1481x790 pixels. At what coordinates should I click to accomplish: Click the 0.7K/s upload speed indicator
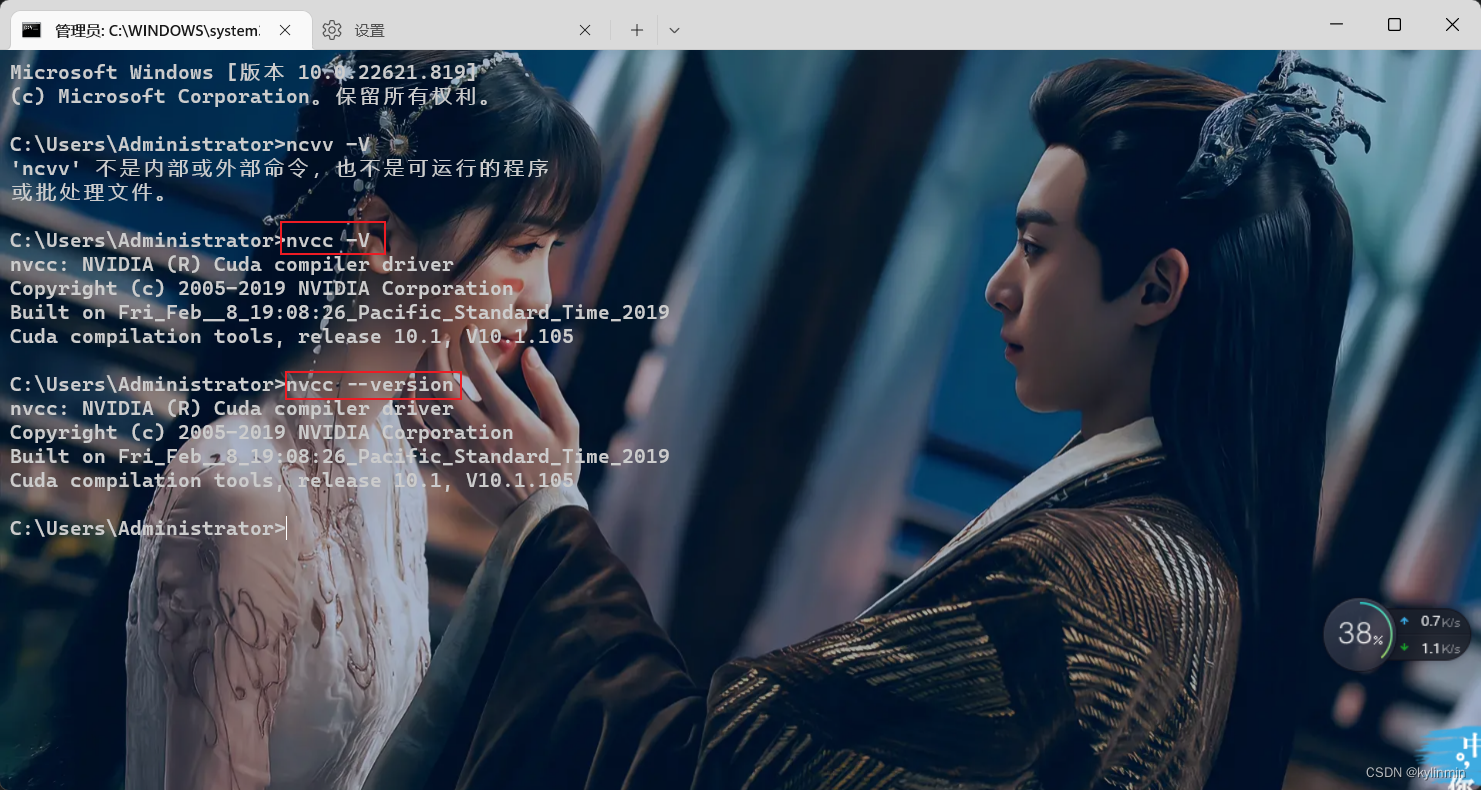[1432, 621]
